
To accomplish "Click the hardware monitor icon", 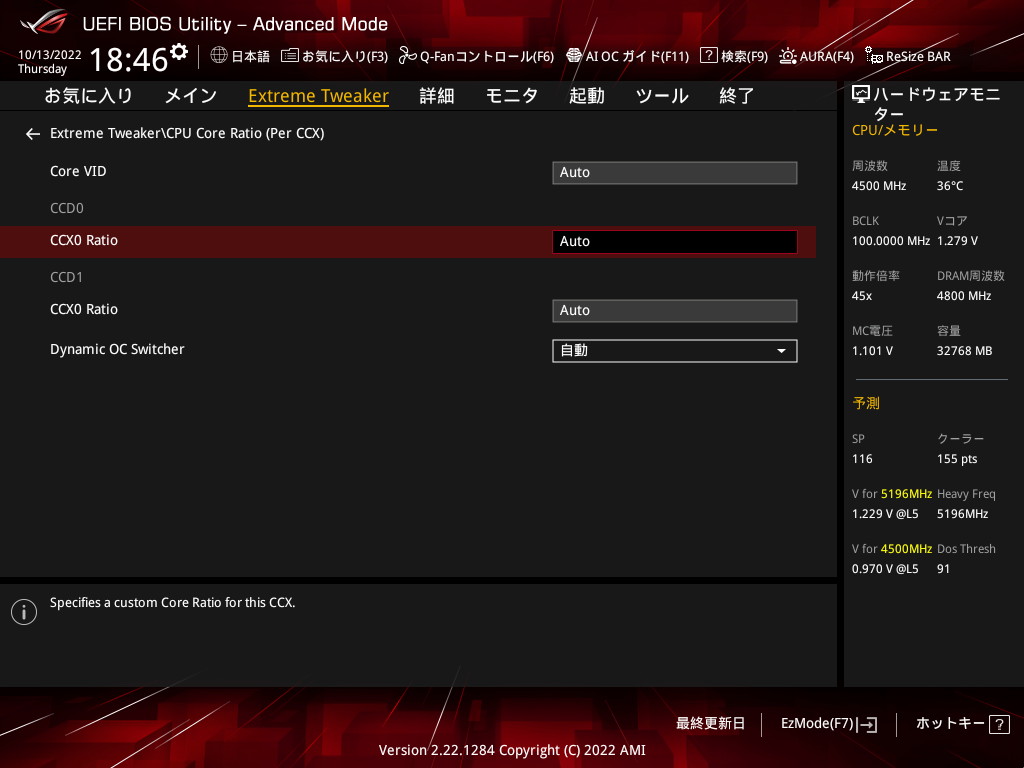I will [861, 95].
